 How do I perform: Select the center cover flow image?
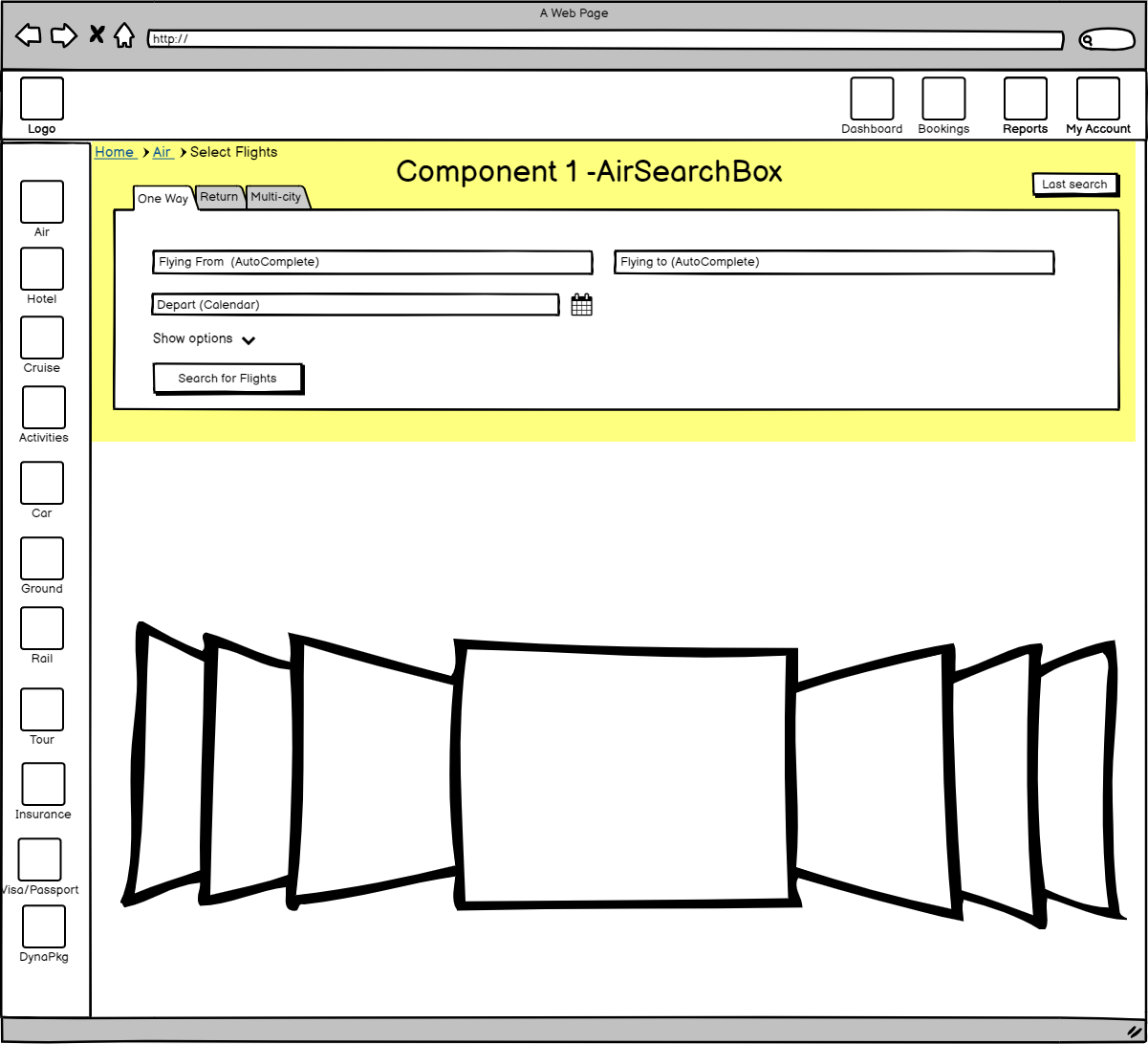(x=627, y=775)
